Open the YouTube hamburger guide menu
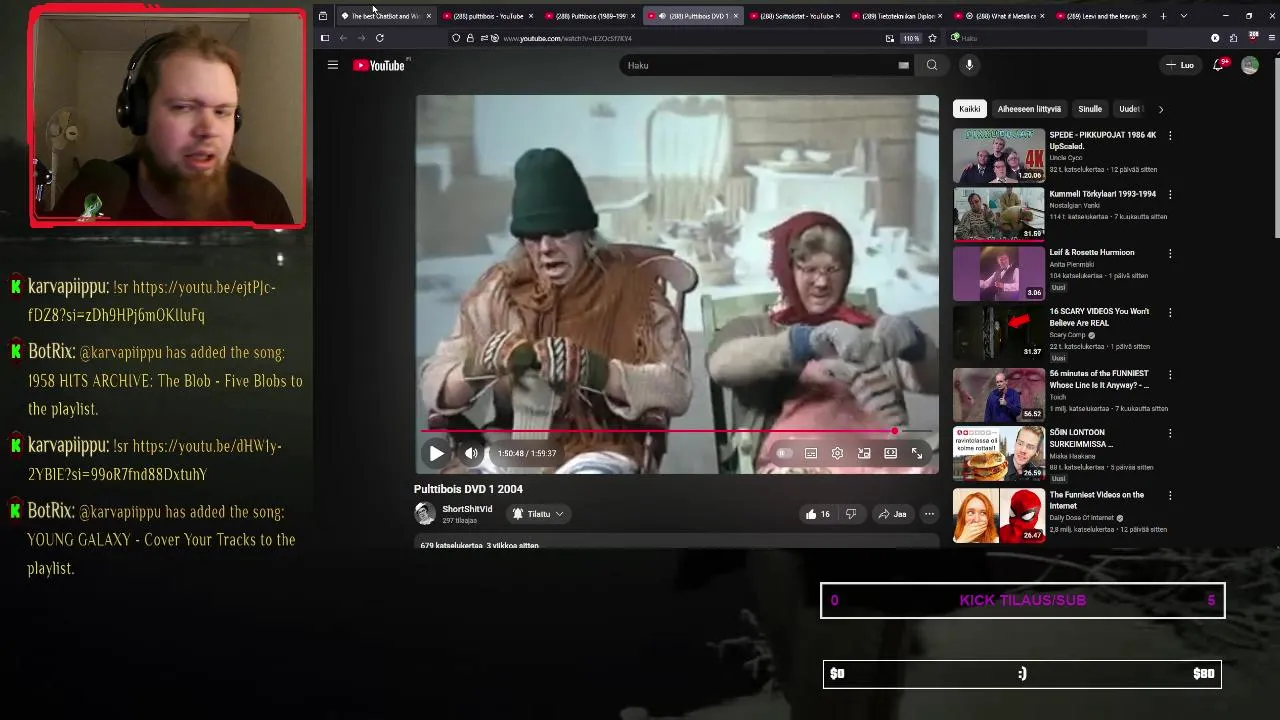This screenshot has width=1280, height=720. coord(333,65)
